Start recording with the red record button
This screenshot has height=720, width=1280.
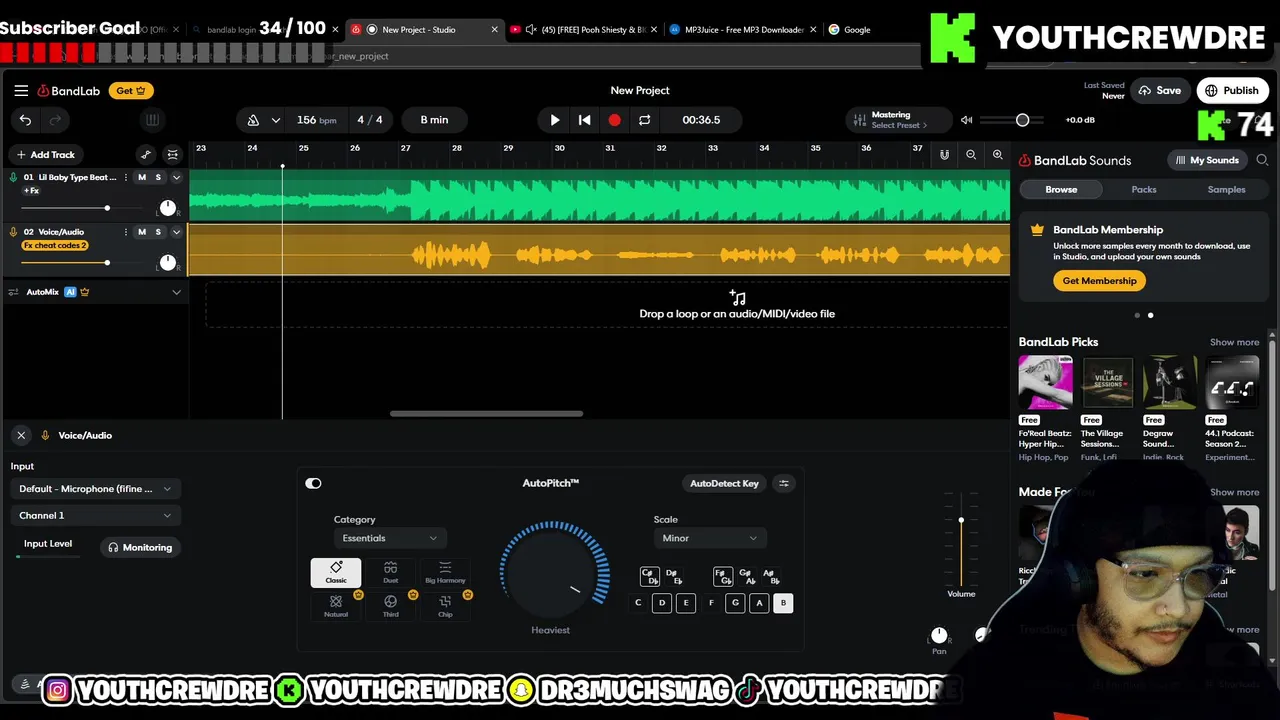click(x=614, y=120)
